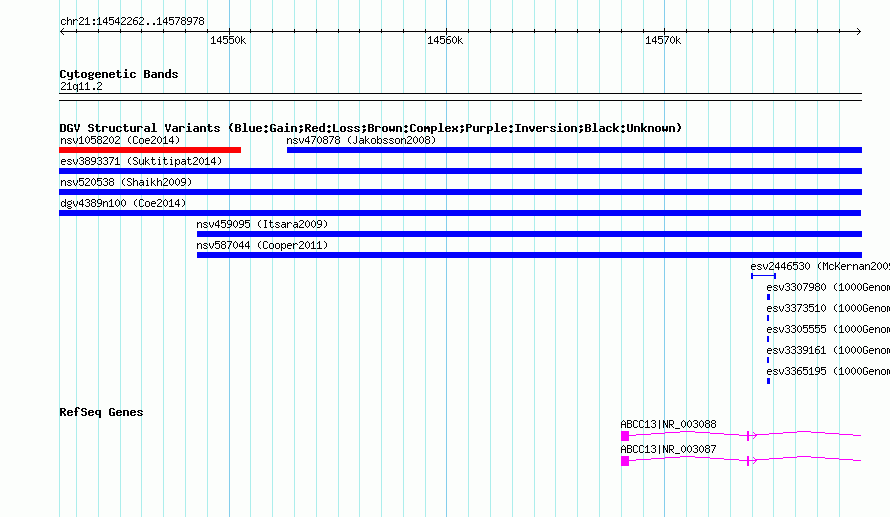
Task: Click the nsv520538 blue gain bar
Action: click(x=460, y=192)
